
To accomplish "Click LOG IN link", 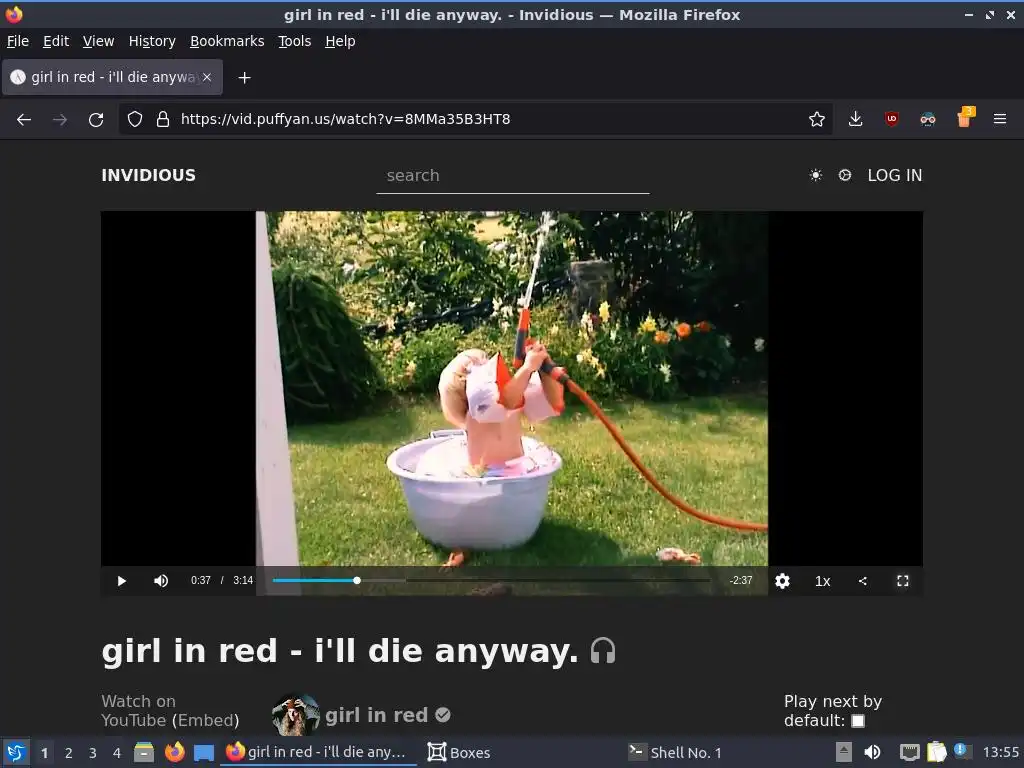I will coord(895,175).
